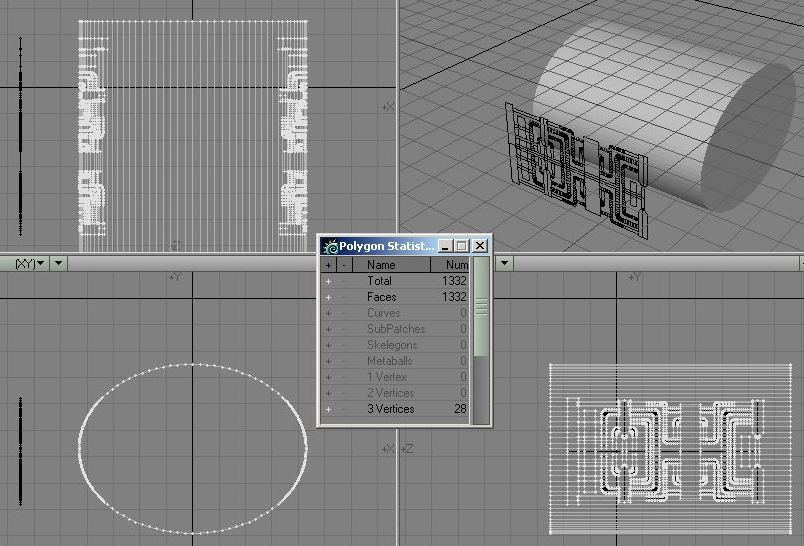The width and height of the screenshot is (804, 546).
Task: Click the 3 Vertices row label
Action: click(390, 409)
